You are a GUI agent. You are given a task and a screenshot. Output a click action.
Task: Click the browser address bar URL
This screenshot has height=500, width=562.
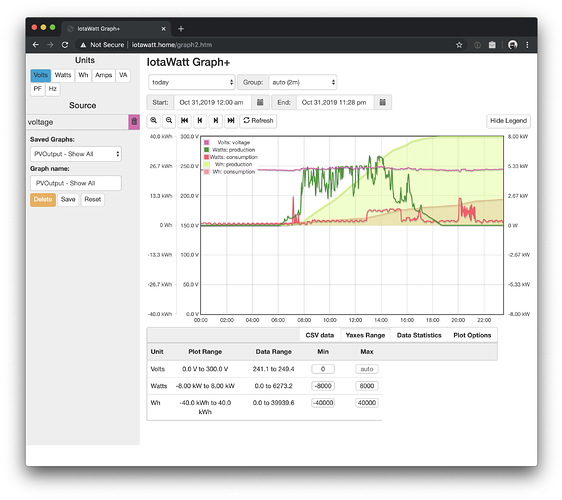[172, 45]
